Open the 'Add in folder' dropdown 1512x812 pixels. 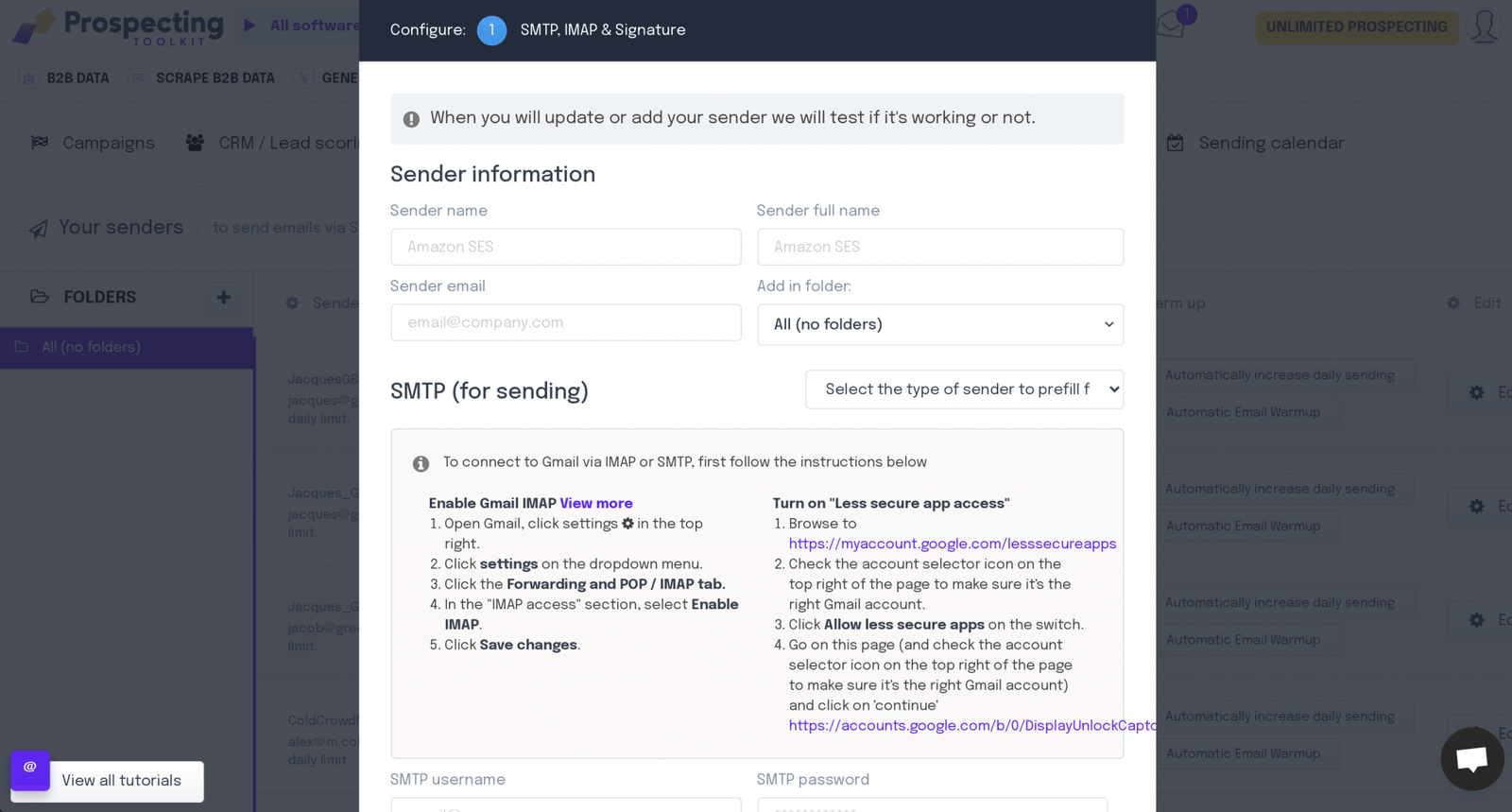click(x=939, y=324)
